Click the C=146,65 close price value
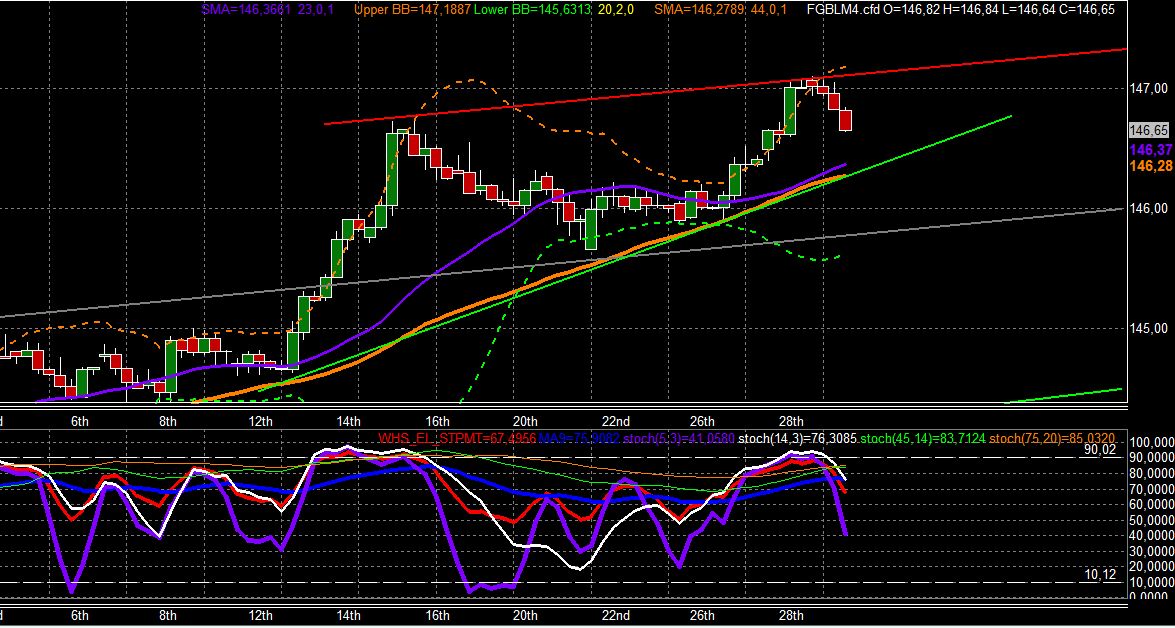The width and height of the screenshot is (1175, 628). (x=1087, y=10)
